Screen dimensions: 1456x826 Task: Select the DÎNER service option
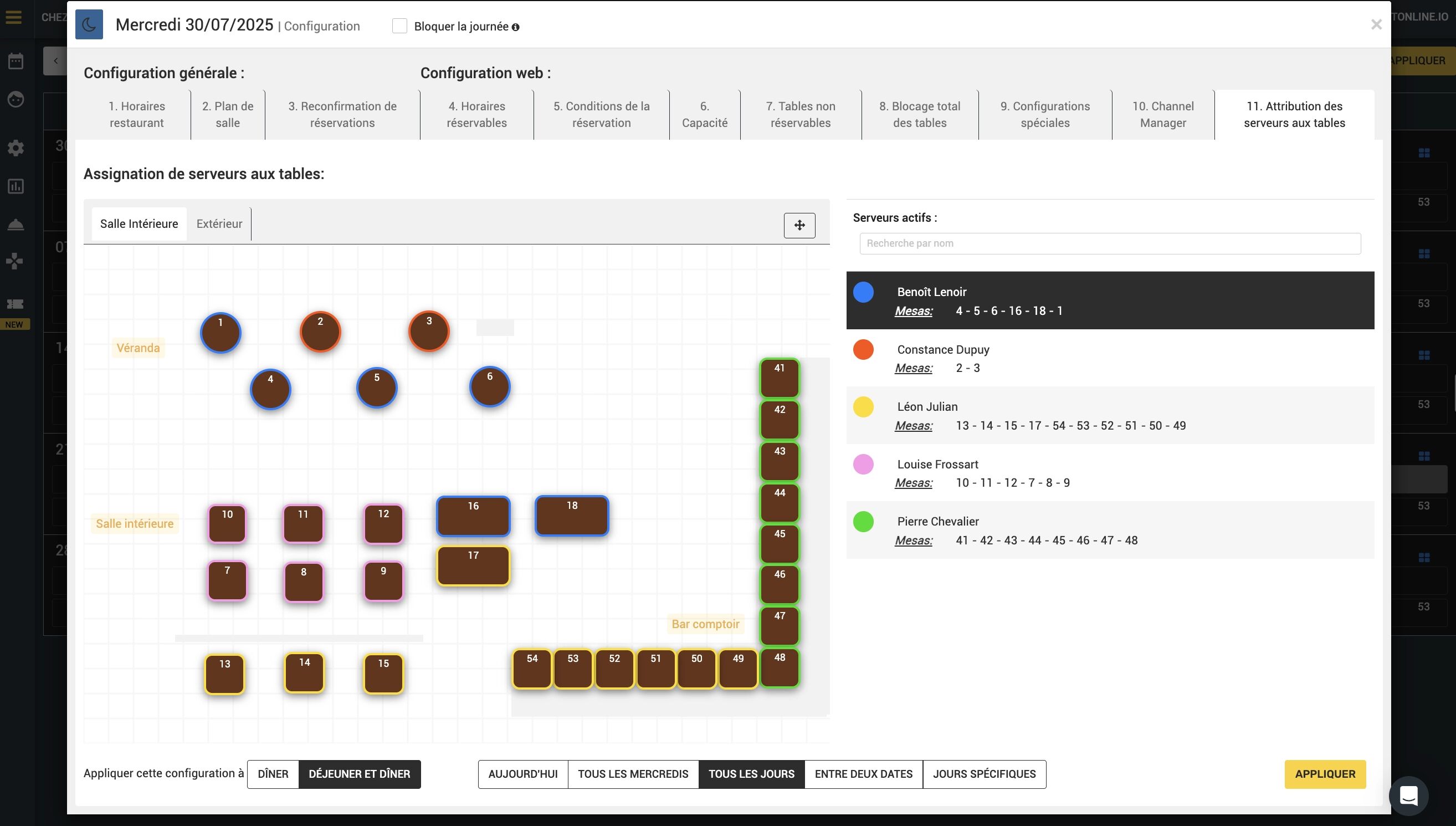[x=273, y=774]
